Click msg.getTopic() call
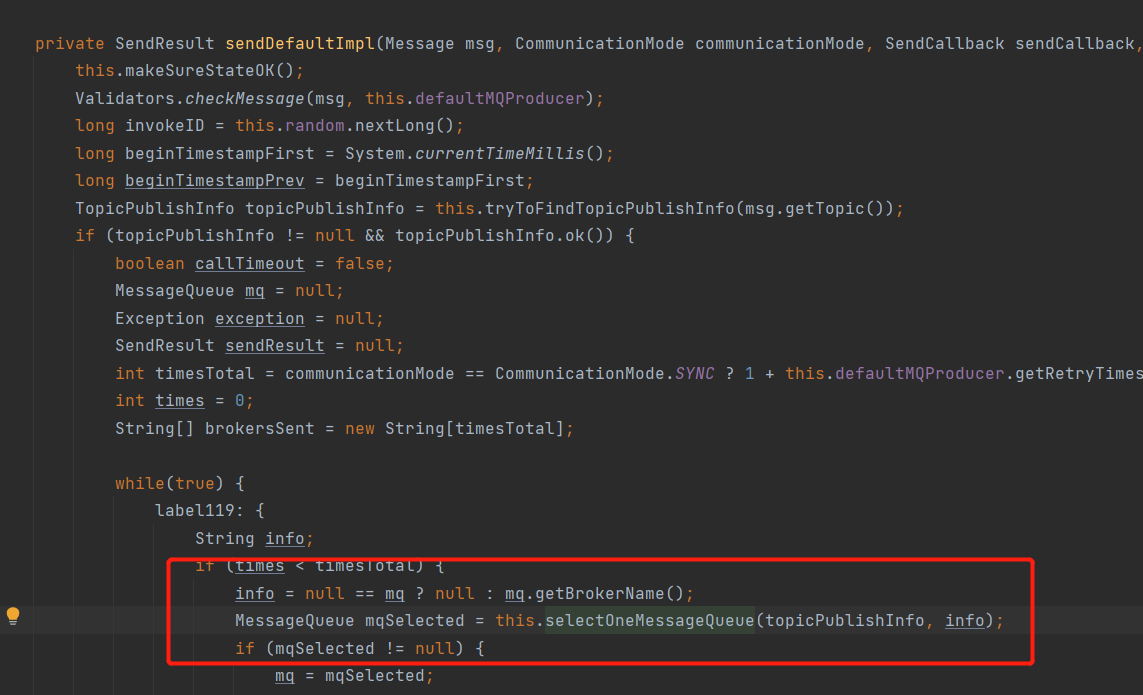 click(814, 209)
